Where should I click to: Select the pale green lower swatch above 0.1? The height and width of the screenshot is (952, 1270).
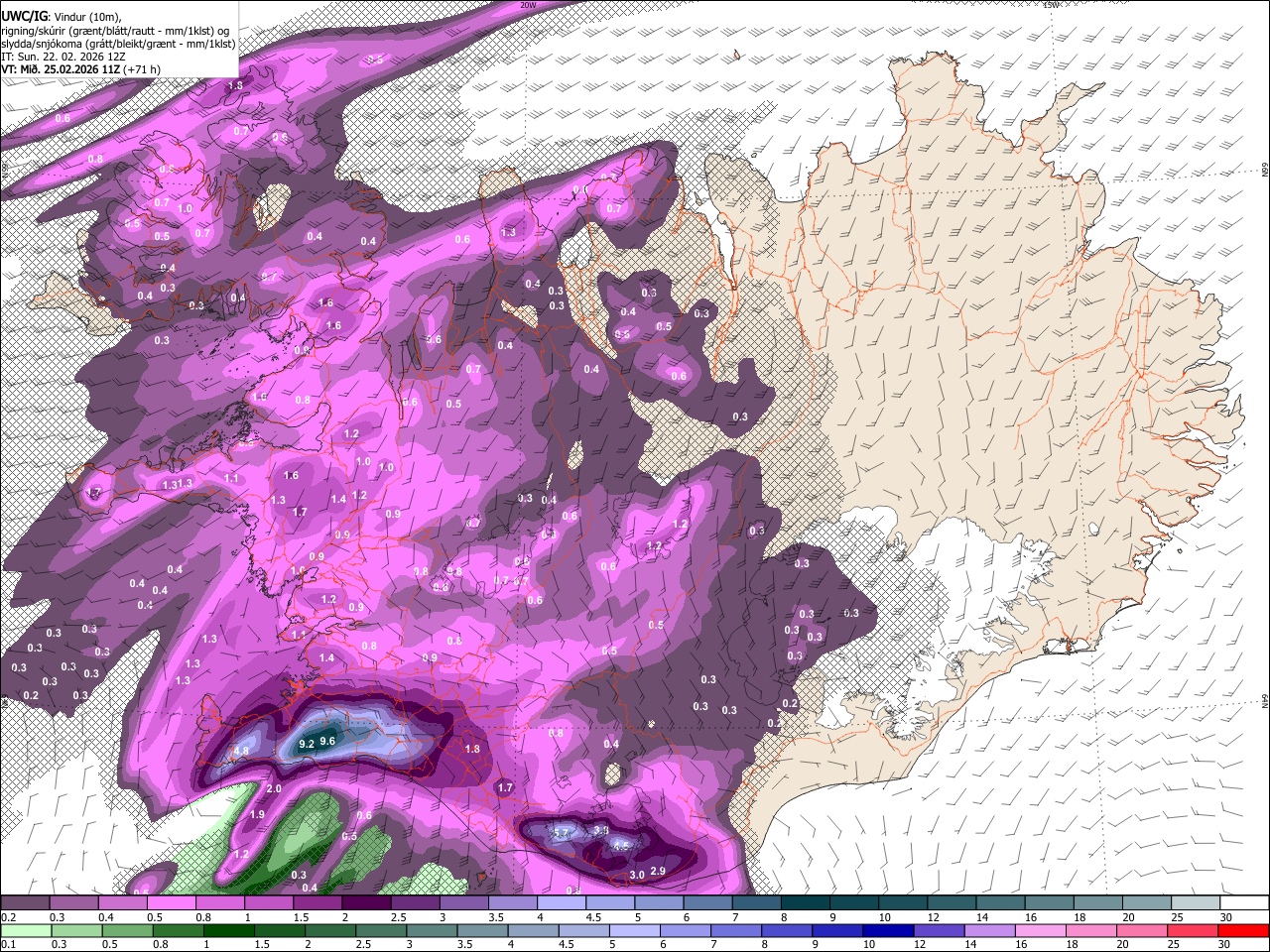(x=25, y=931)
